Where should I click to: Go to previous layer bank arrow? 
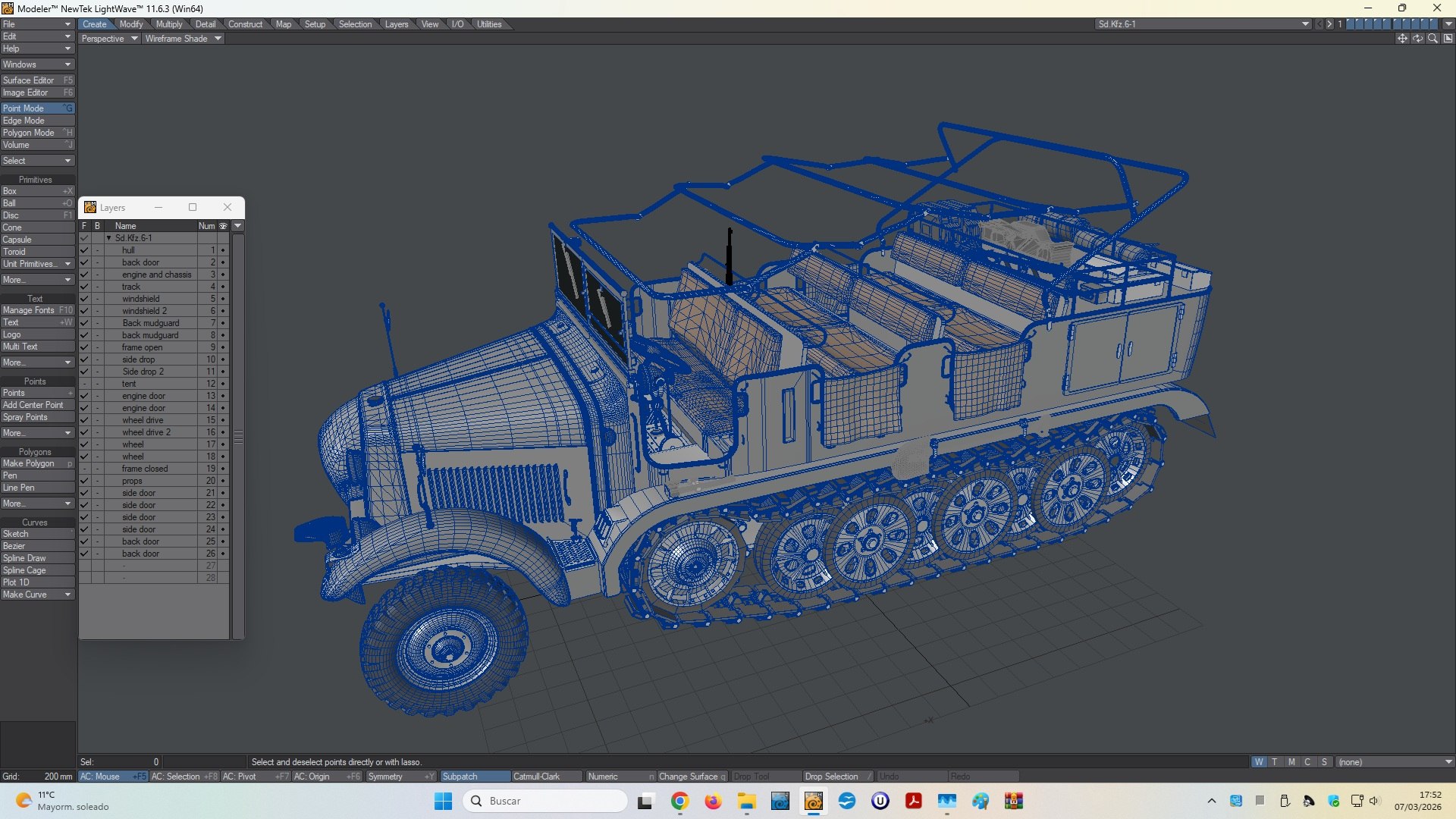coord(1319,24)
